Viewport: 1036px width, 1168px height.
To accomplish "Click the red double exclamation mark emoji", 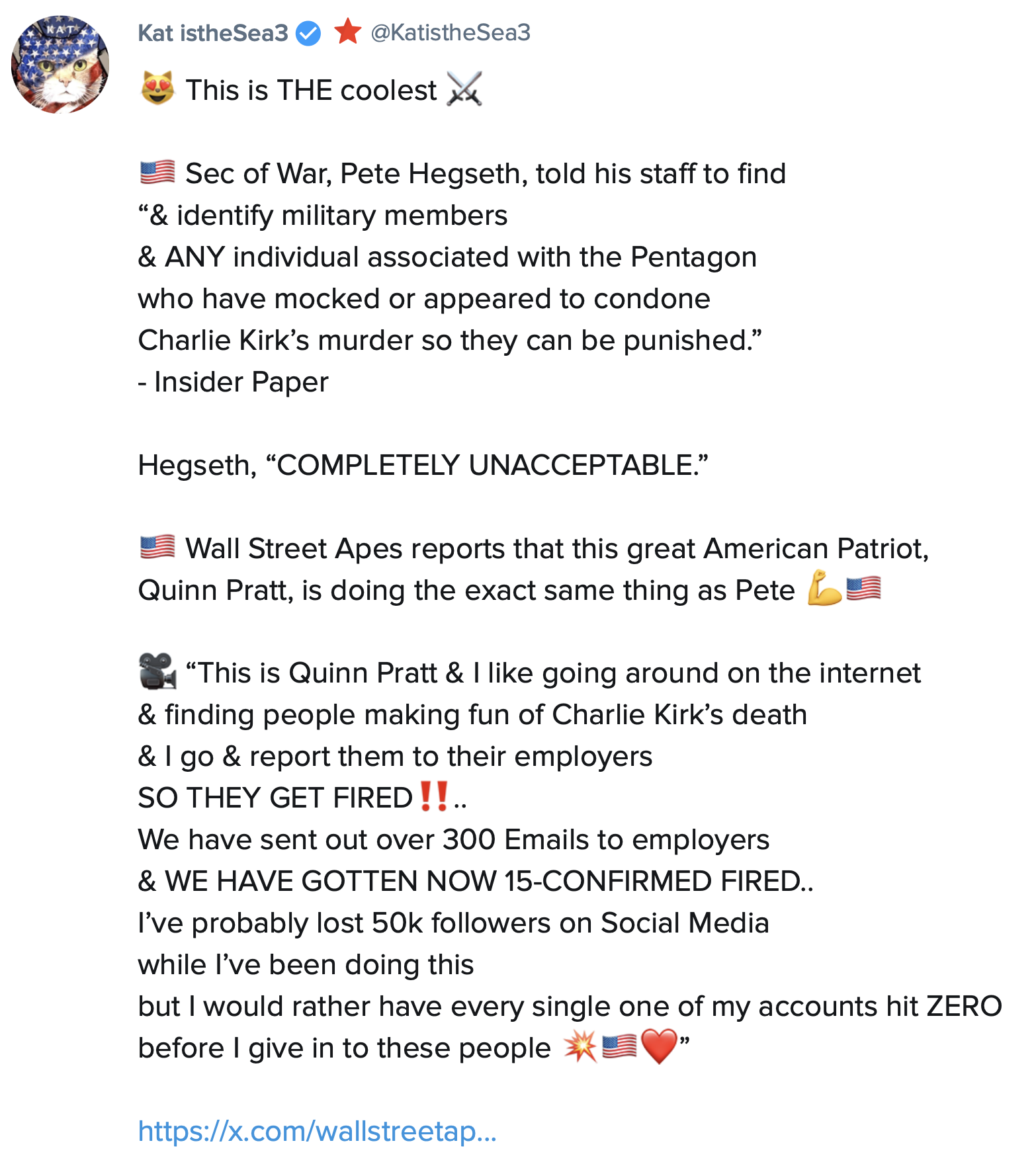I will 434,796.
